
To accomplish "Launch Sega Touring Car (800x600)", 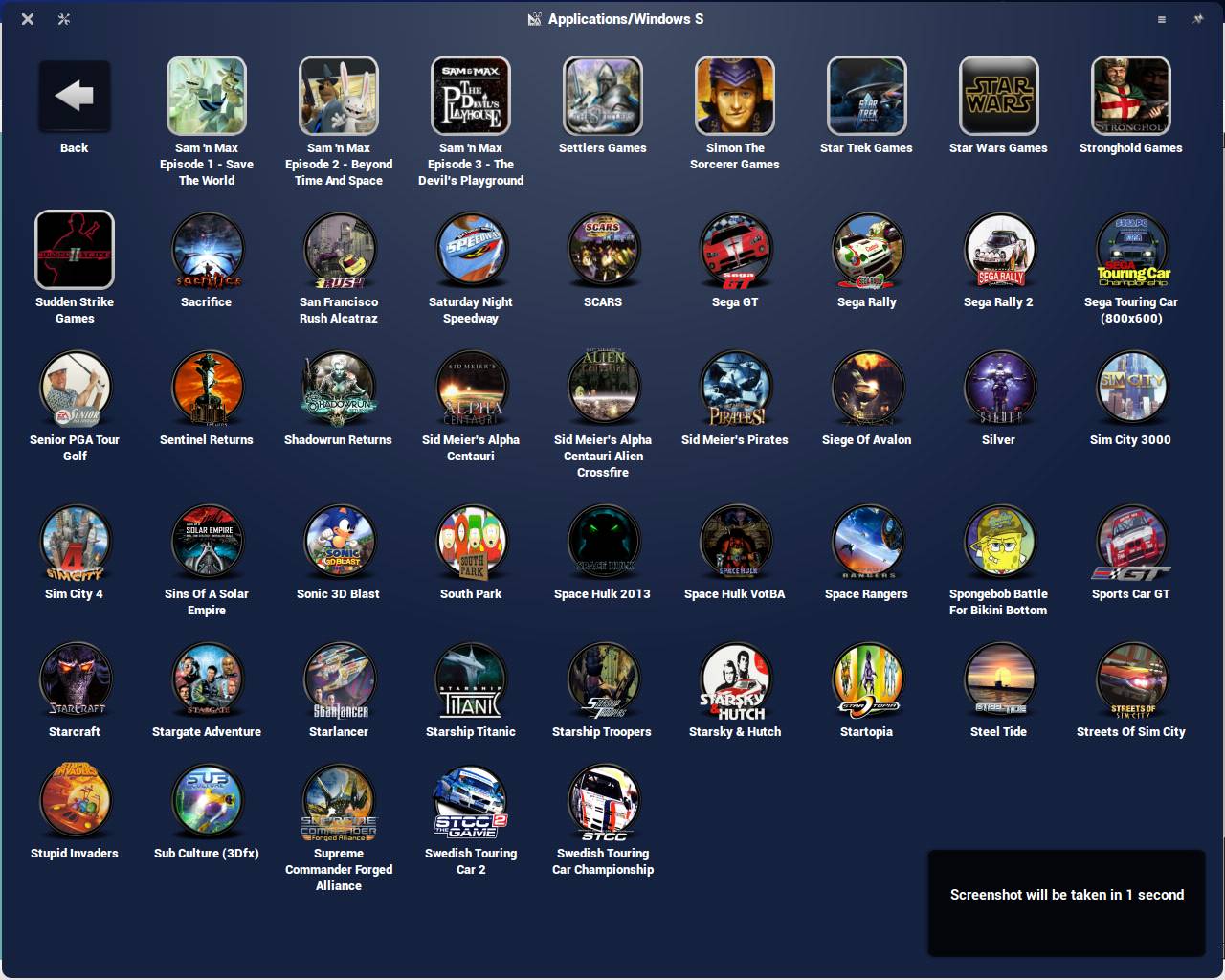I will [x=1131, y=250].
